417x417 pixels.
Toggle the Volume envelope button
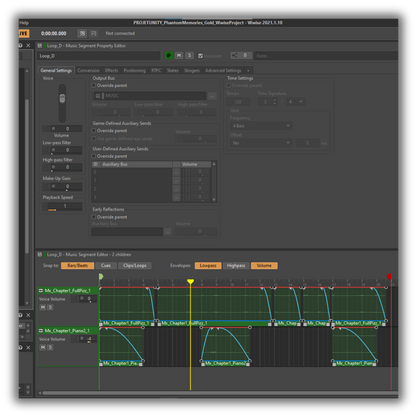click(x=264, y=266)
